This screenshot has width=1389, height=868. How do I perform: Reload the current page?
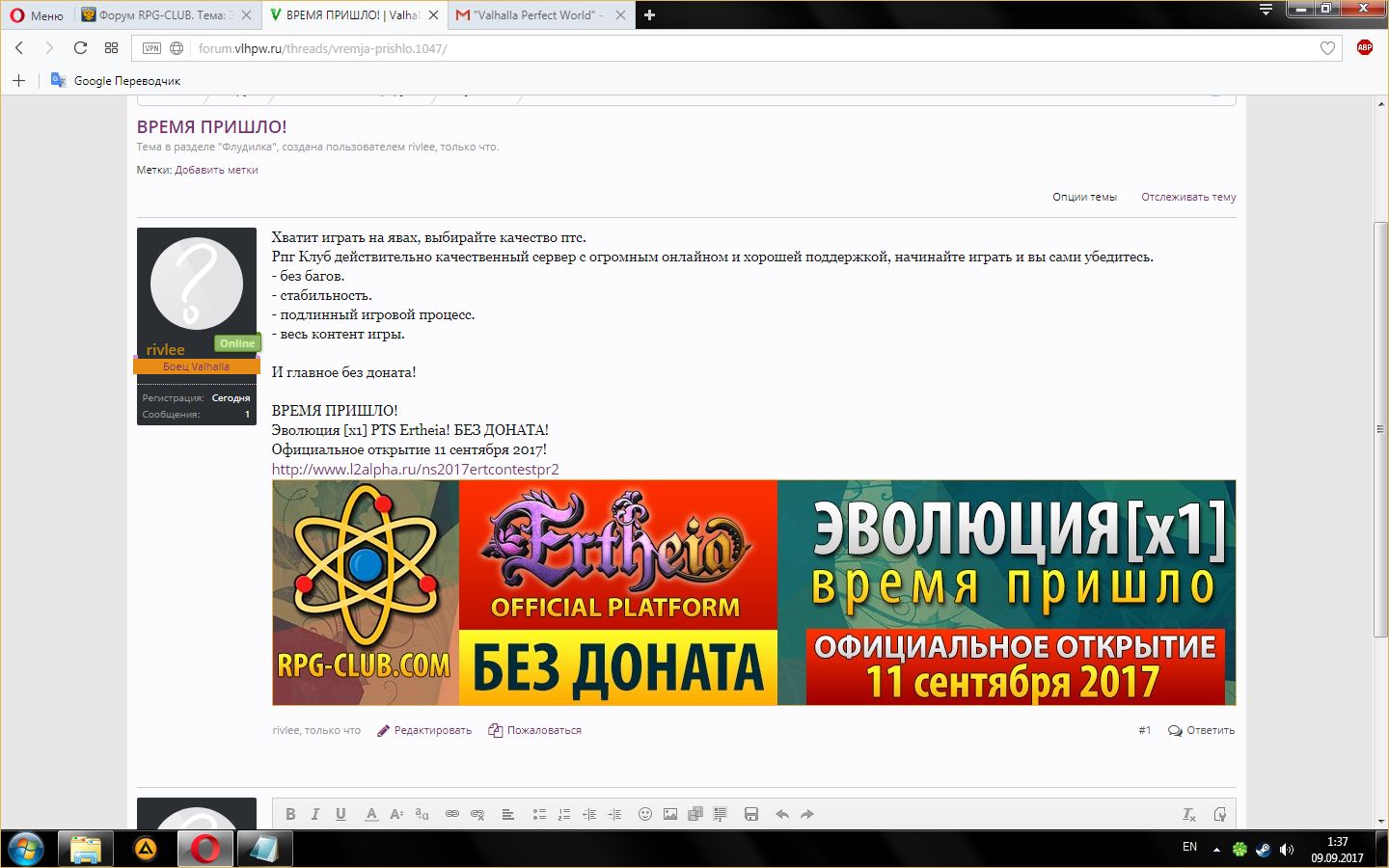[80, 47]
